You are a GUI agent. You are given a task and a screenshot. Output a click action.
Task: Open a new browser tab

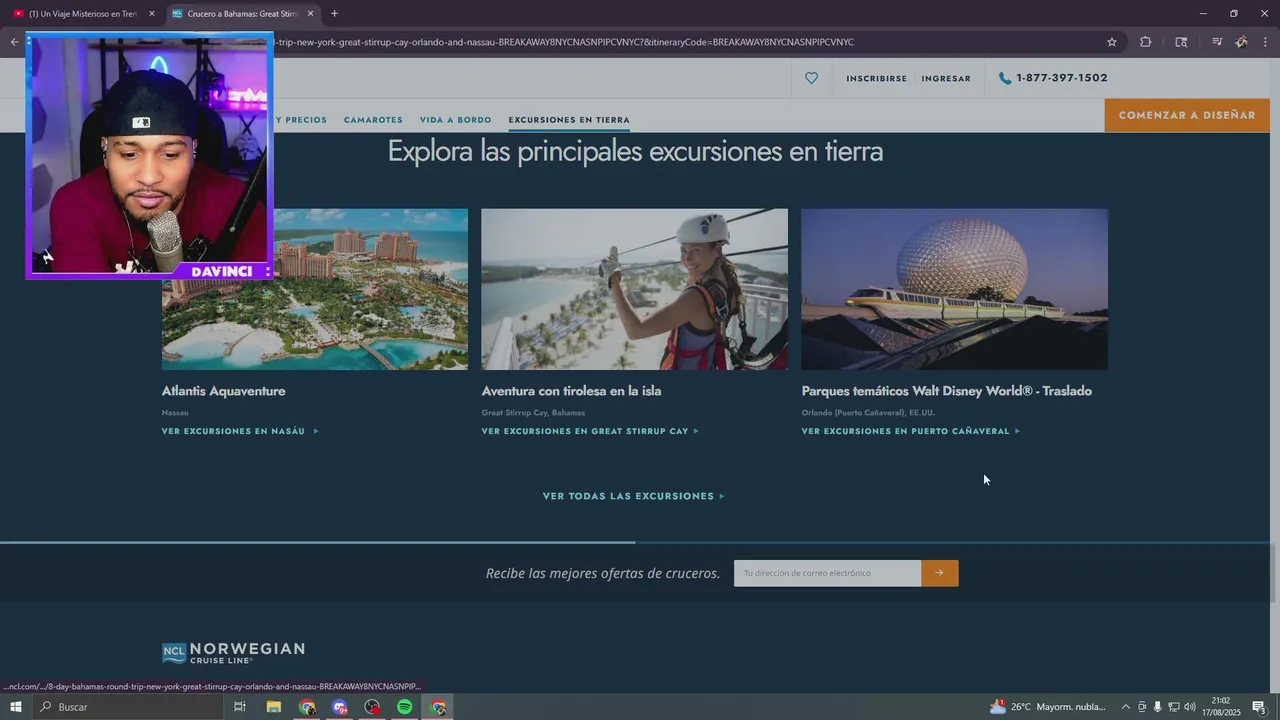[x=334, y=14]
